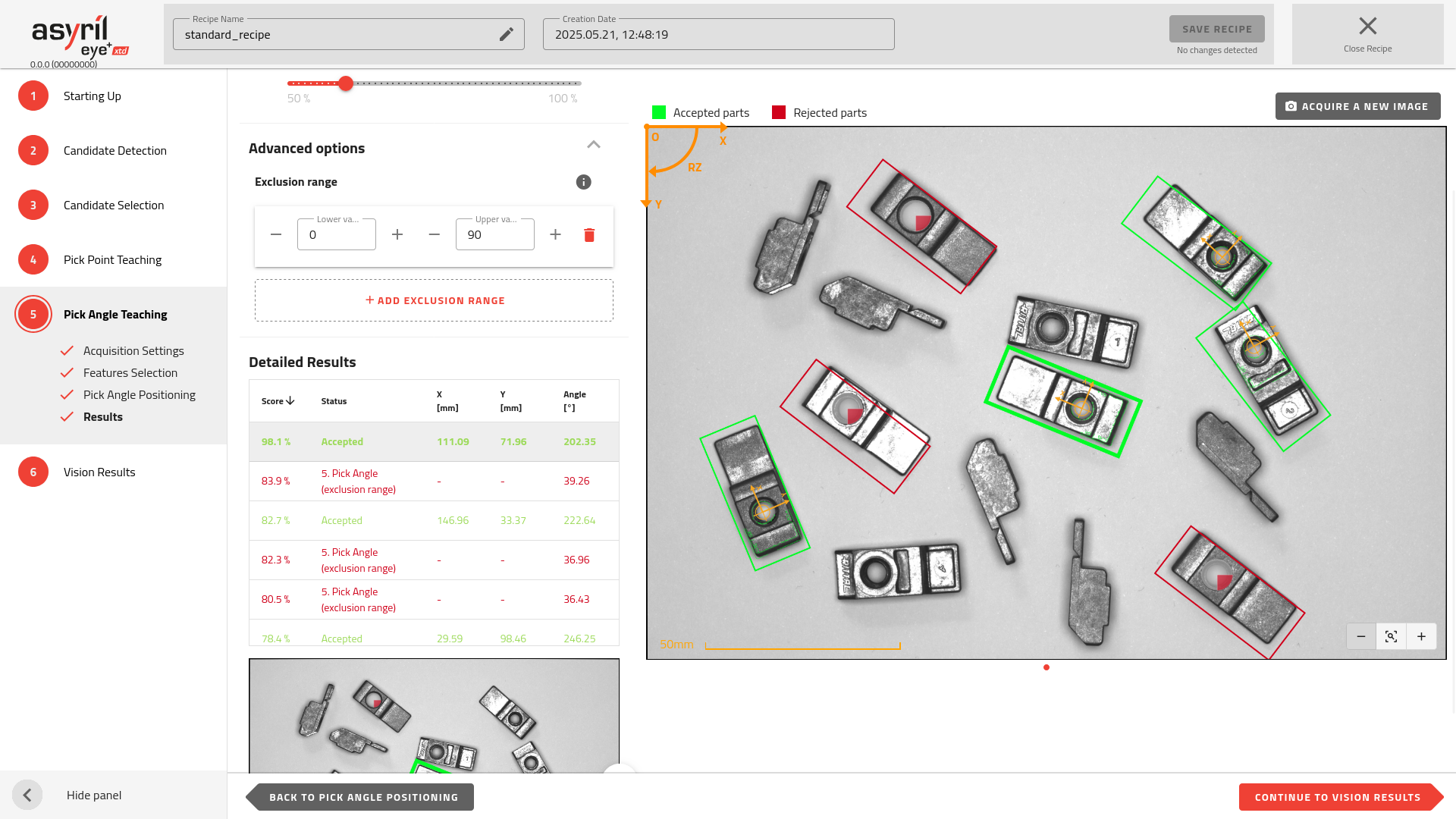Adjust the score threshold slider handle

click(x=346, y=83)
